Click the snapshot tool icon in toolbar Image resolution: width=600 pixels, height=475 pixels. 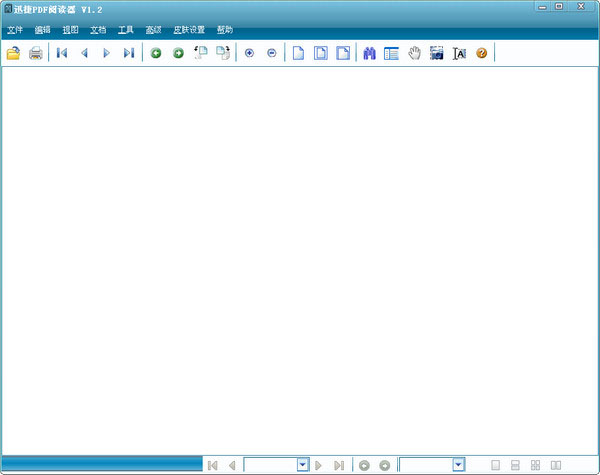coord(436,53)
